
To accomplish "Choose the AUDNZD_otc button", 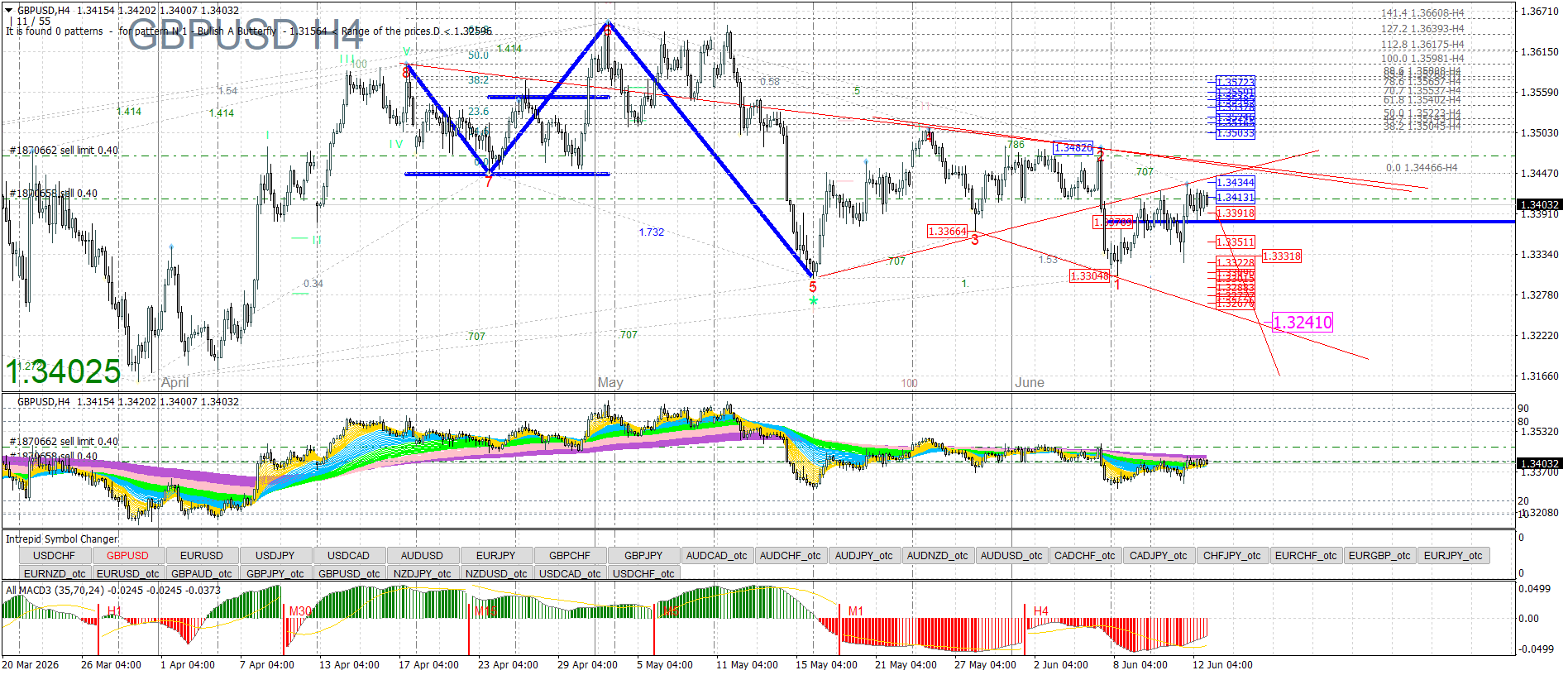I will pyautogui.click(x=938, y=556).
